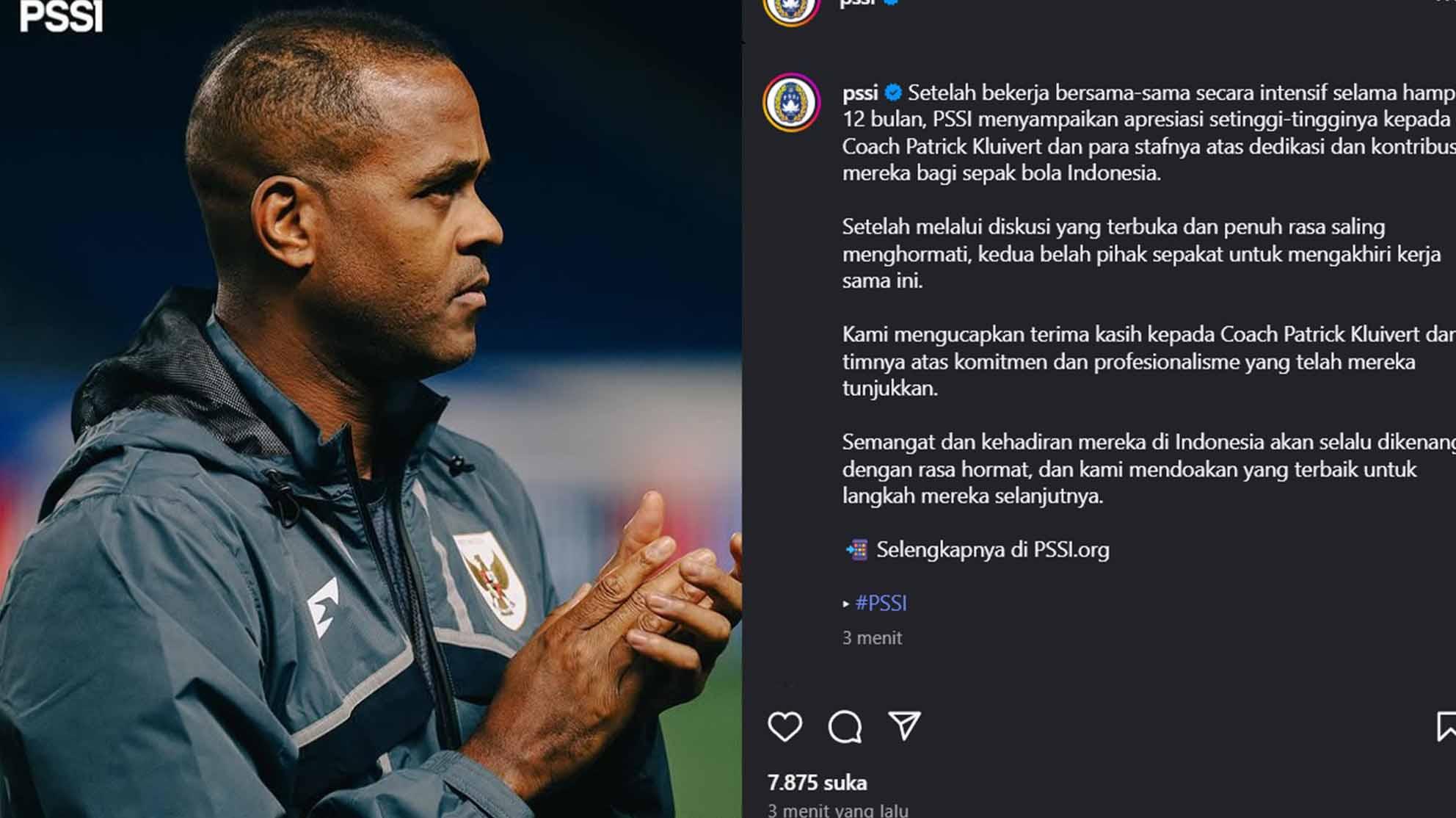This screenshot has width=1456, height=818.
Task: Click the pssi username in the post header
Action: tap(857, 4)
